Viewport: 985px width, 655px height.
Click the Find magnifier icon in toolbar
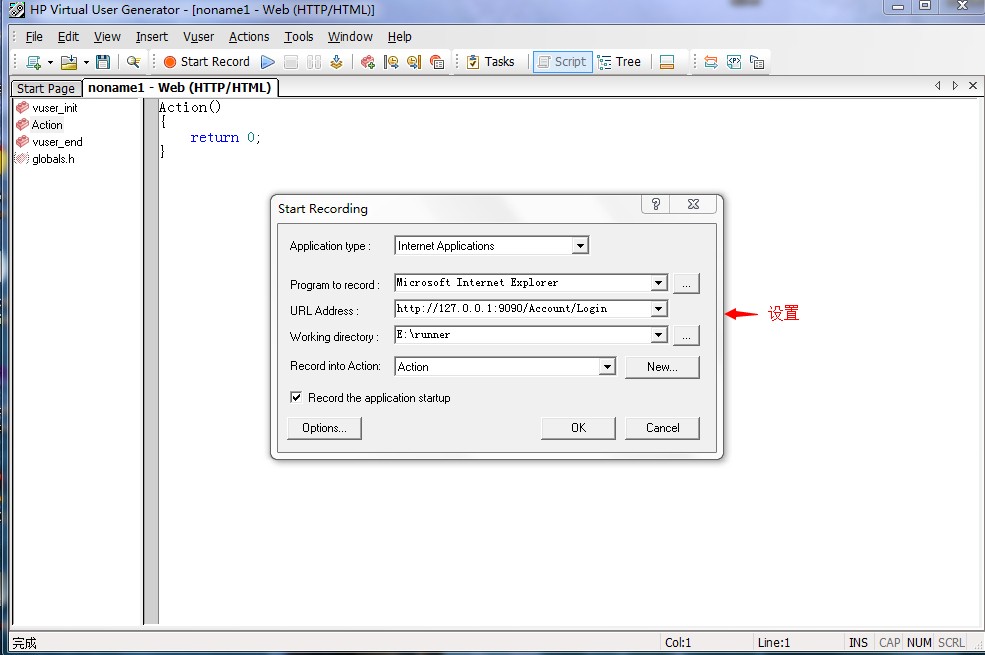[133, 62]
